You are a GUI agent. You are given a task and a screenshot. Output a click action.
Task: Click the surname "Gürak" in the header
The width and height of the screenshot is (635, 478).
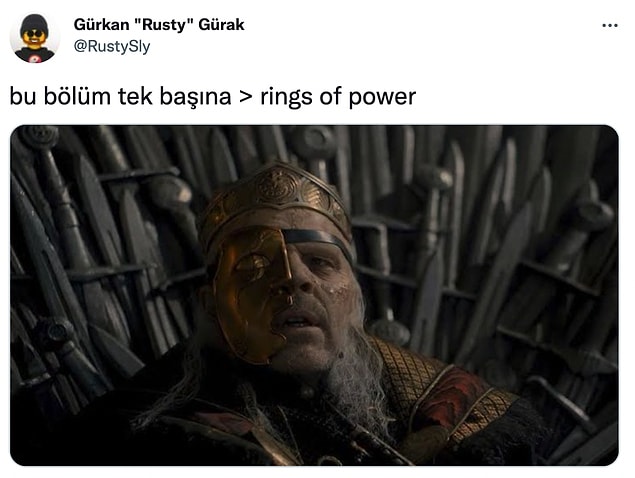pos(221,25)
